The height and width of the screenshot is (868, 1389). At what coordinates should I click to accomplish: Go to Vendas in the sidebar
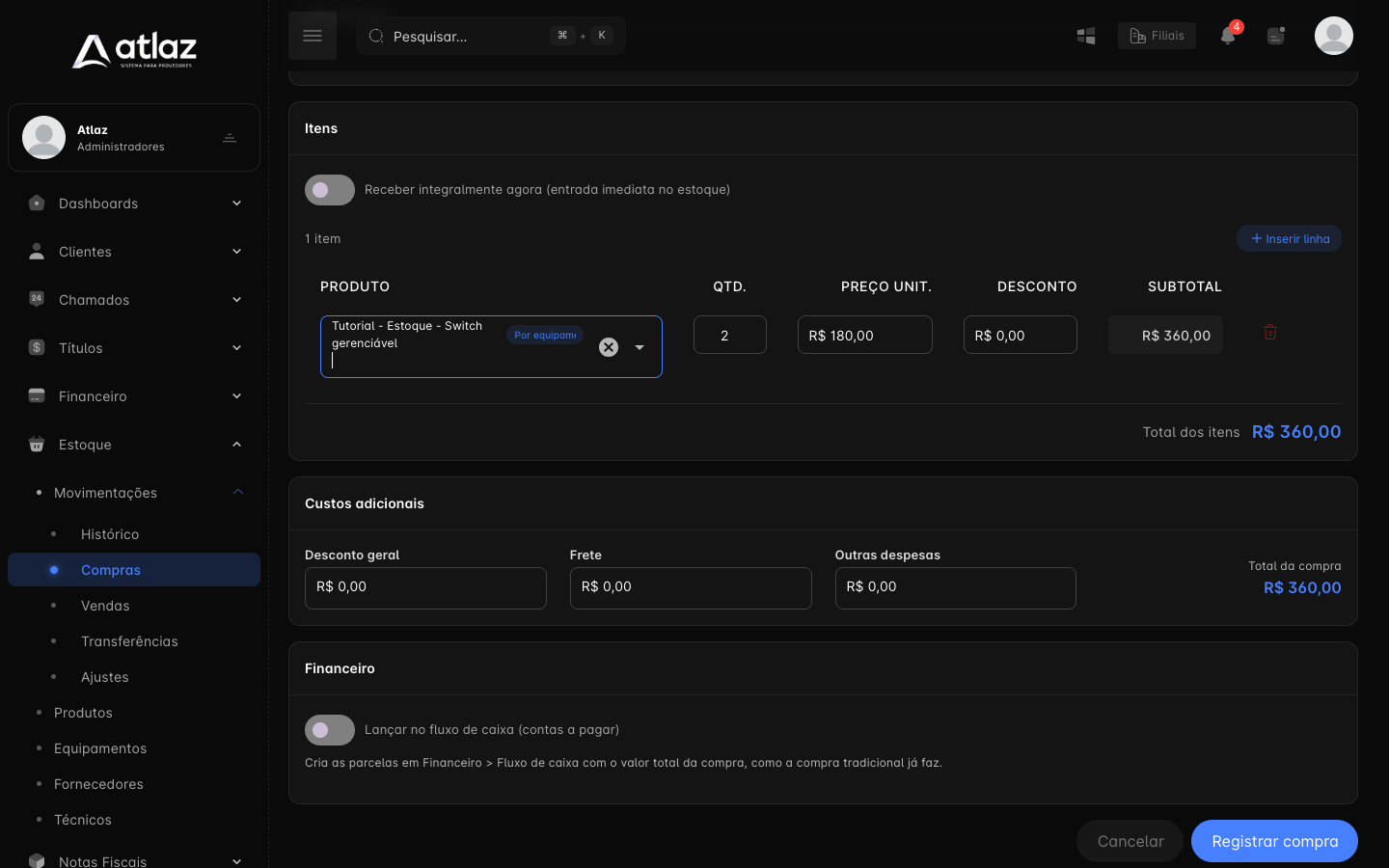pyautogui.click(x=105, y=606)
